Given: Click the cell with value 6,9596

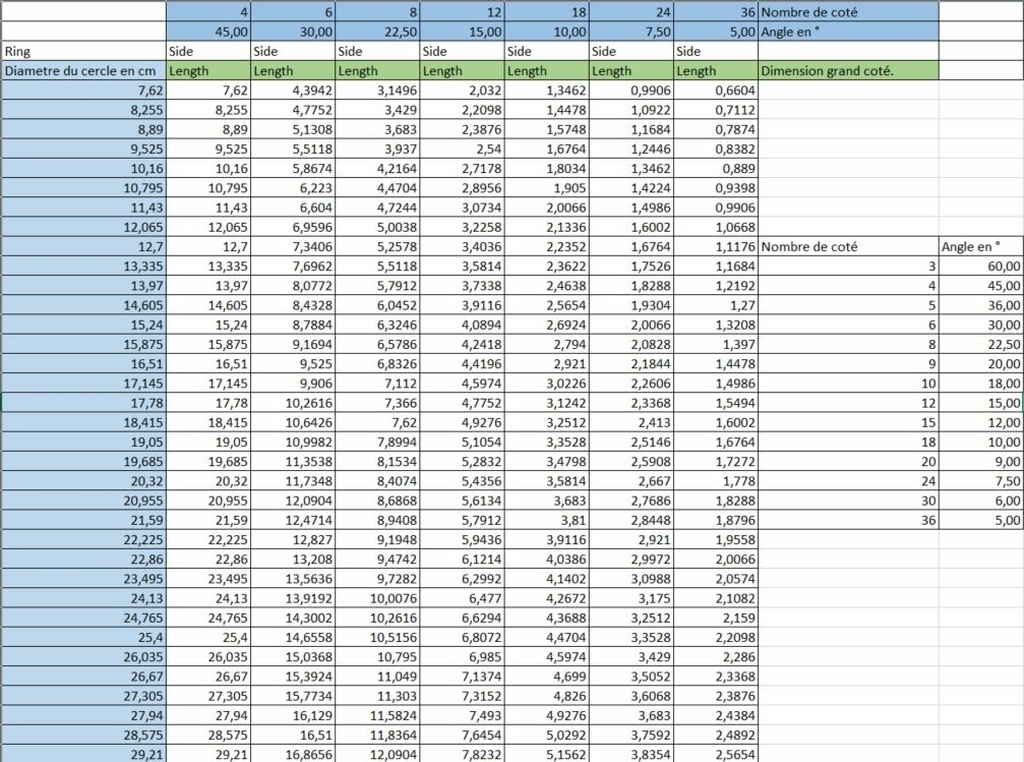Looking at the screenshot, I should coord(293,227).
